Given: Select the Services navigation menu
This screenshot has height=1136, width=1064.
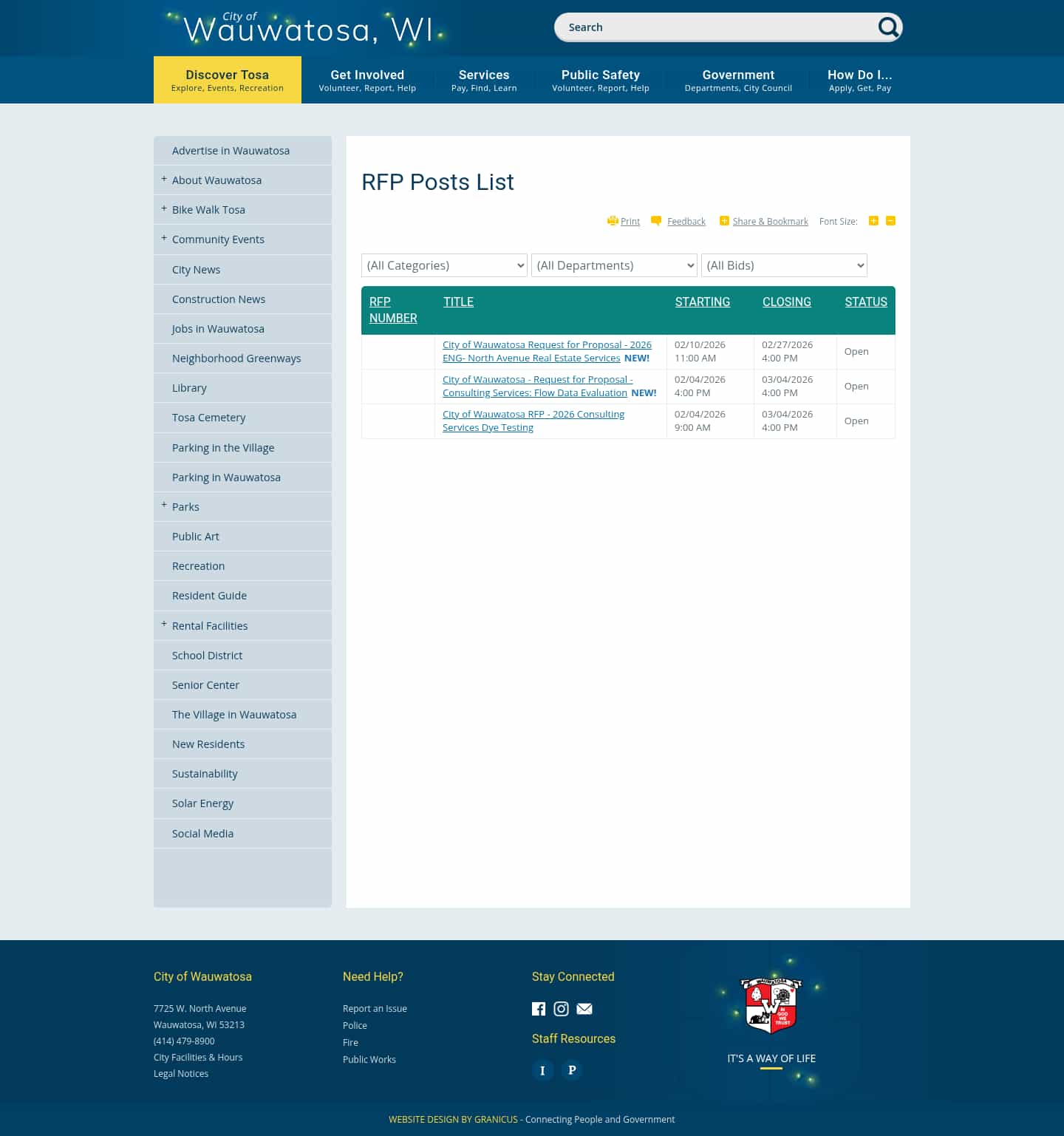Looking at the screenshot, I should point(484,79).
